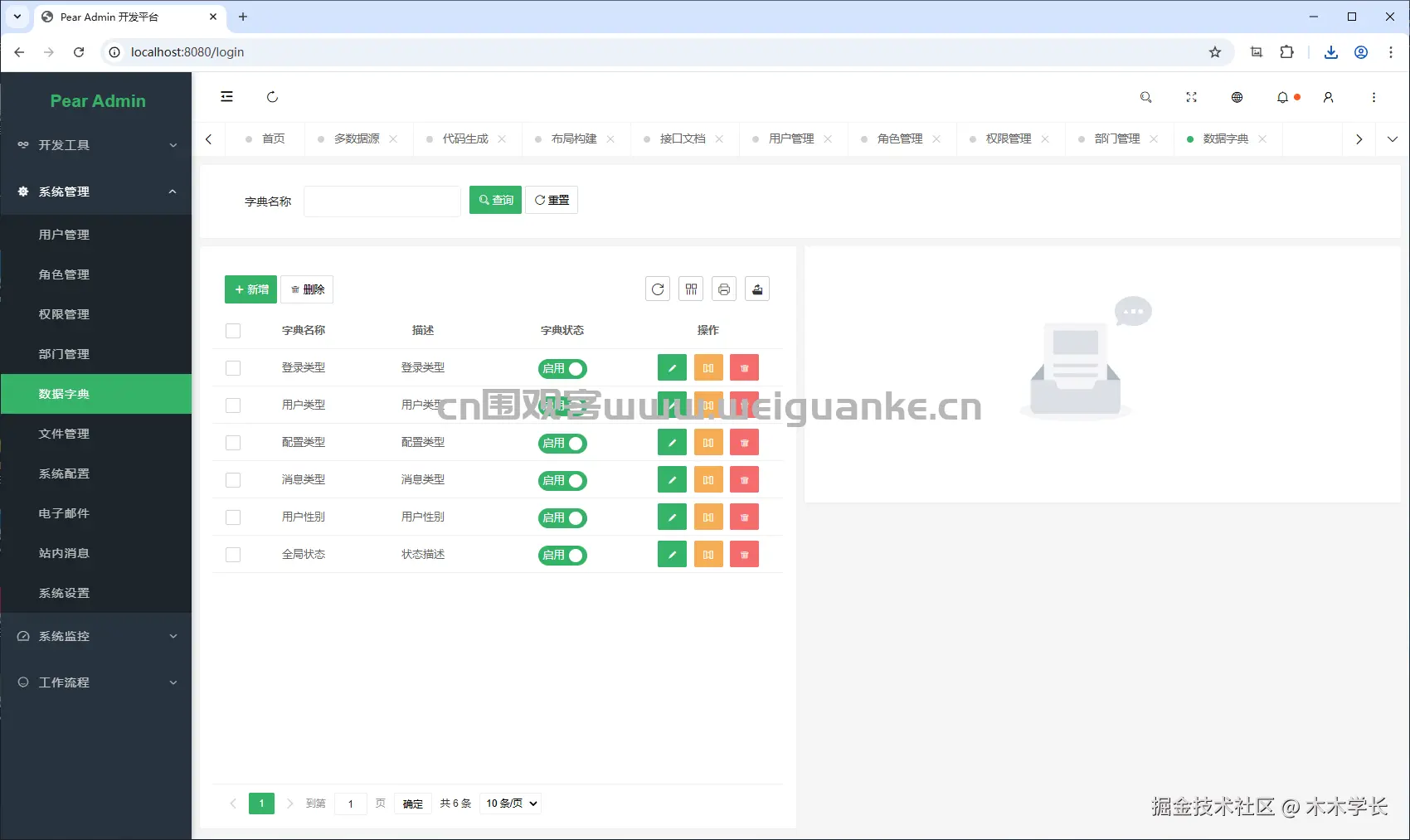Open the orange details icon for 用户性别
This screenshot has width=1410, height=840.
click(x=708, y=517)
